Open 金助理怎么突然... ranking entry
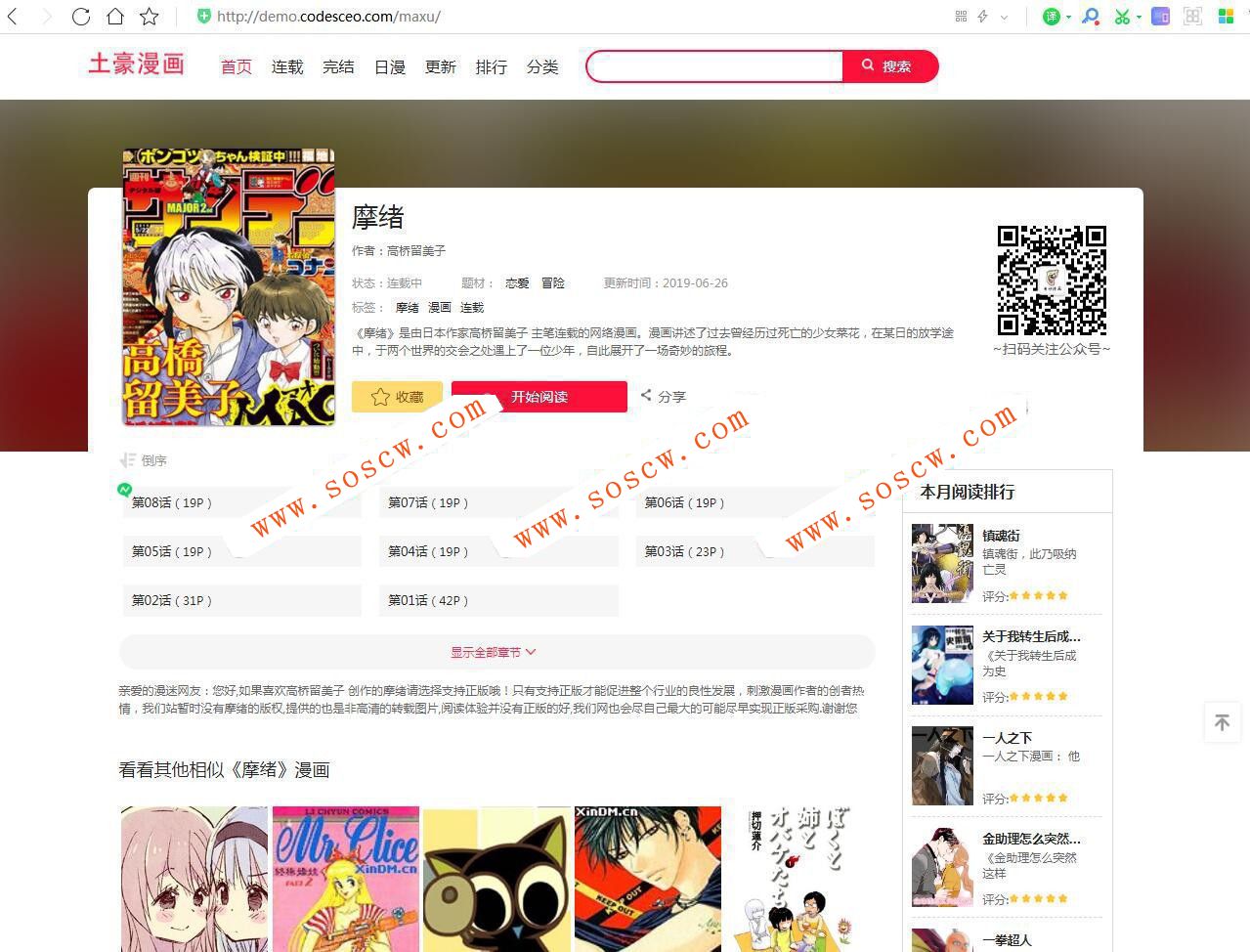The width and height of the screenshot is (1250, 952). 1031,839
